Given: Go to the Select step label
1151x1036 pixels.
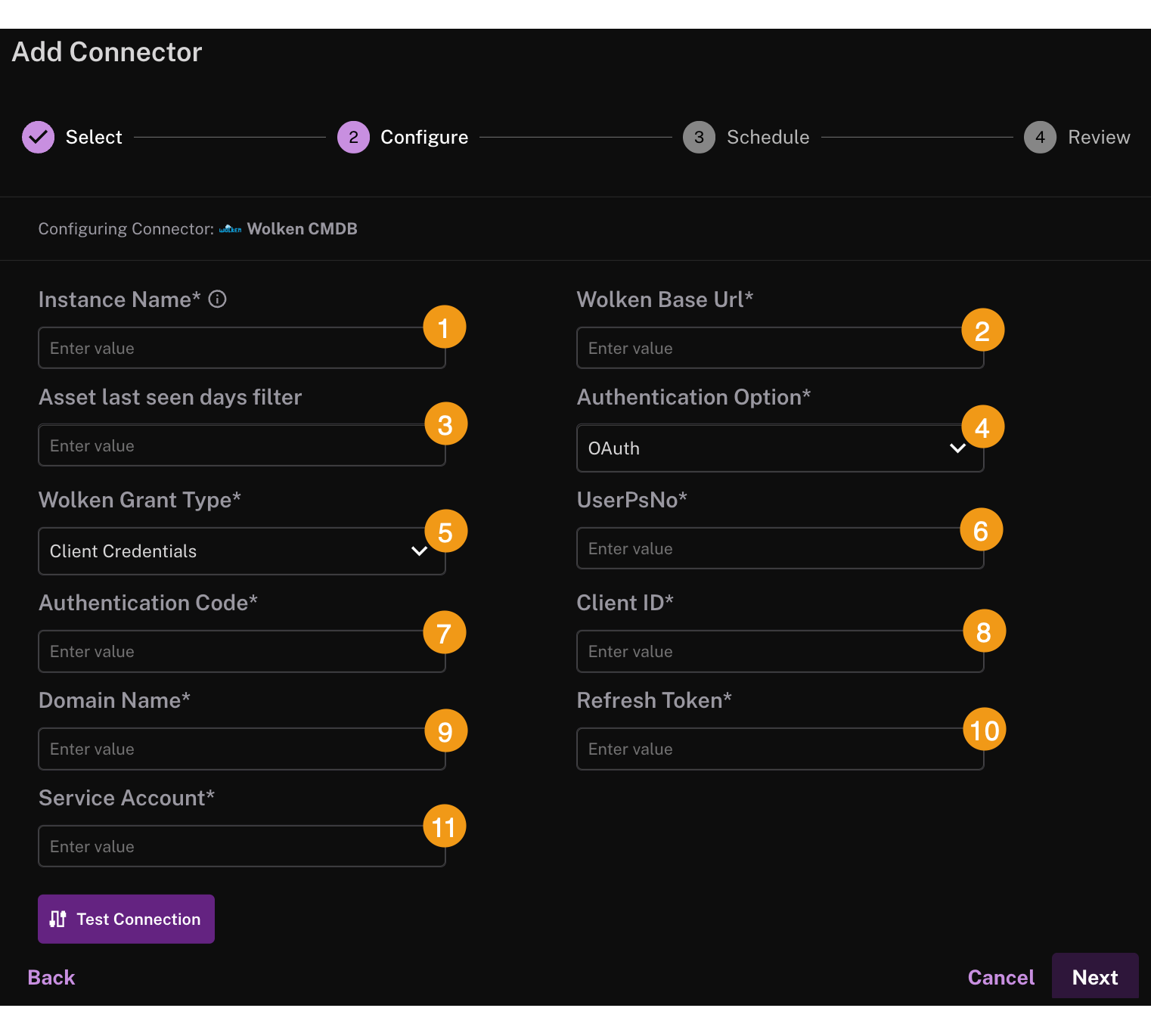Looking at the screenshot, I should (94, 137).
